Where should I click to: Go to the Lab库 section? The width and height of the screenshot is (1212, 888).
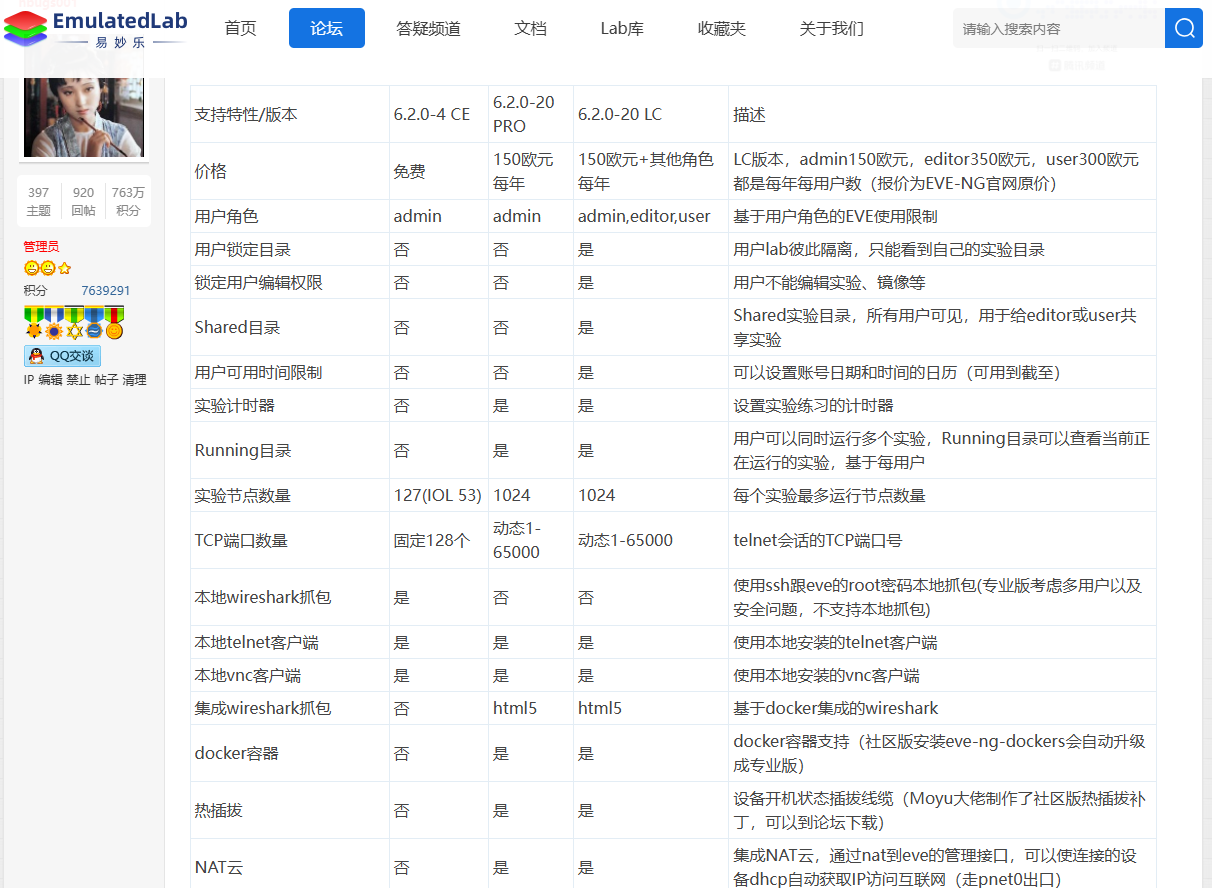[621, 28]
